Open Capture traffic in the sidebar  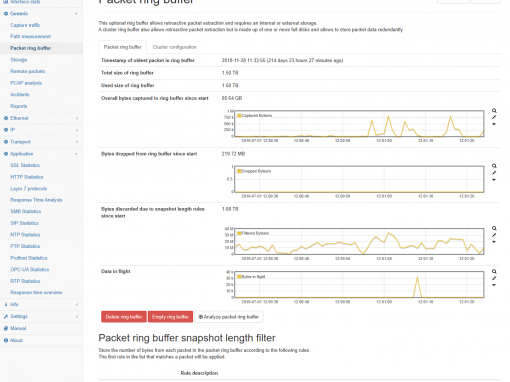(x=25, y=25)
